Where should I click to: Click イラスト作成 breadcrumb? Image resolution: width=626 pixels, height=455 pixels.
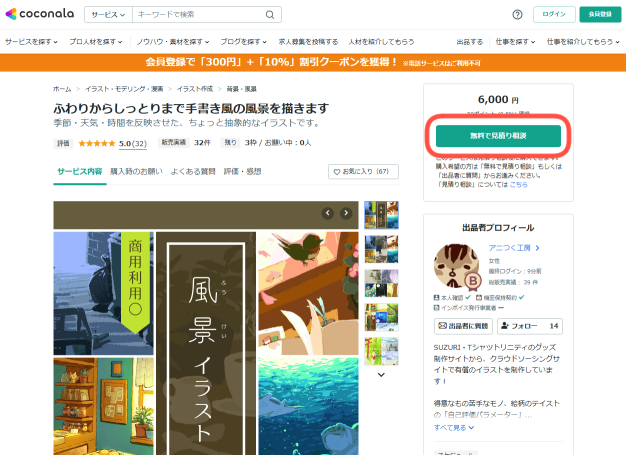(195, 89)
